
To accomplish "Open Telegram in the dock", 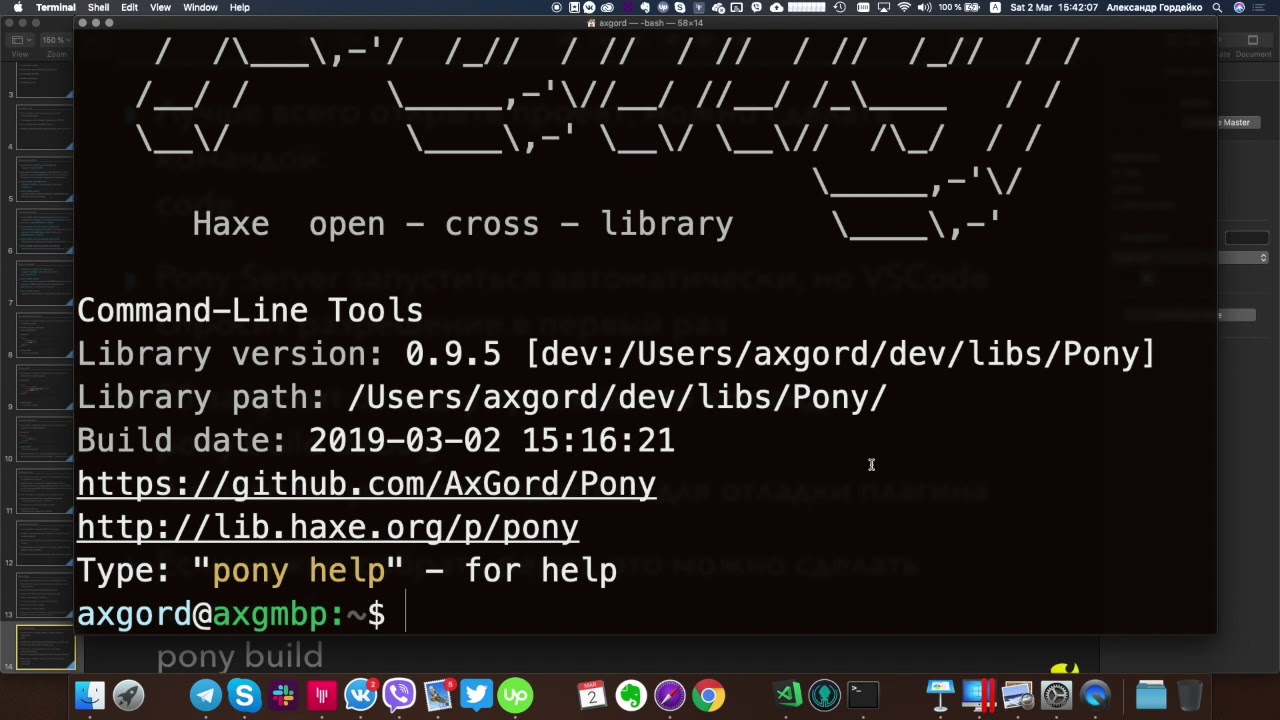I will click(x=206, y=695).
